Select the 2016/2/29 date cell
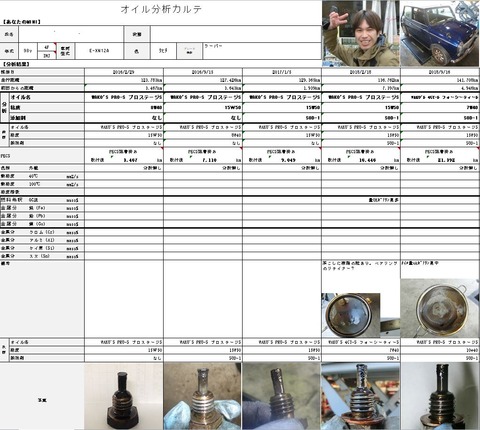The width and height of the screenshot is (480, 430). click(x=124, y=72)
